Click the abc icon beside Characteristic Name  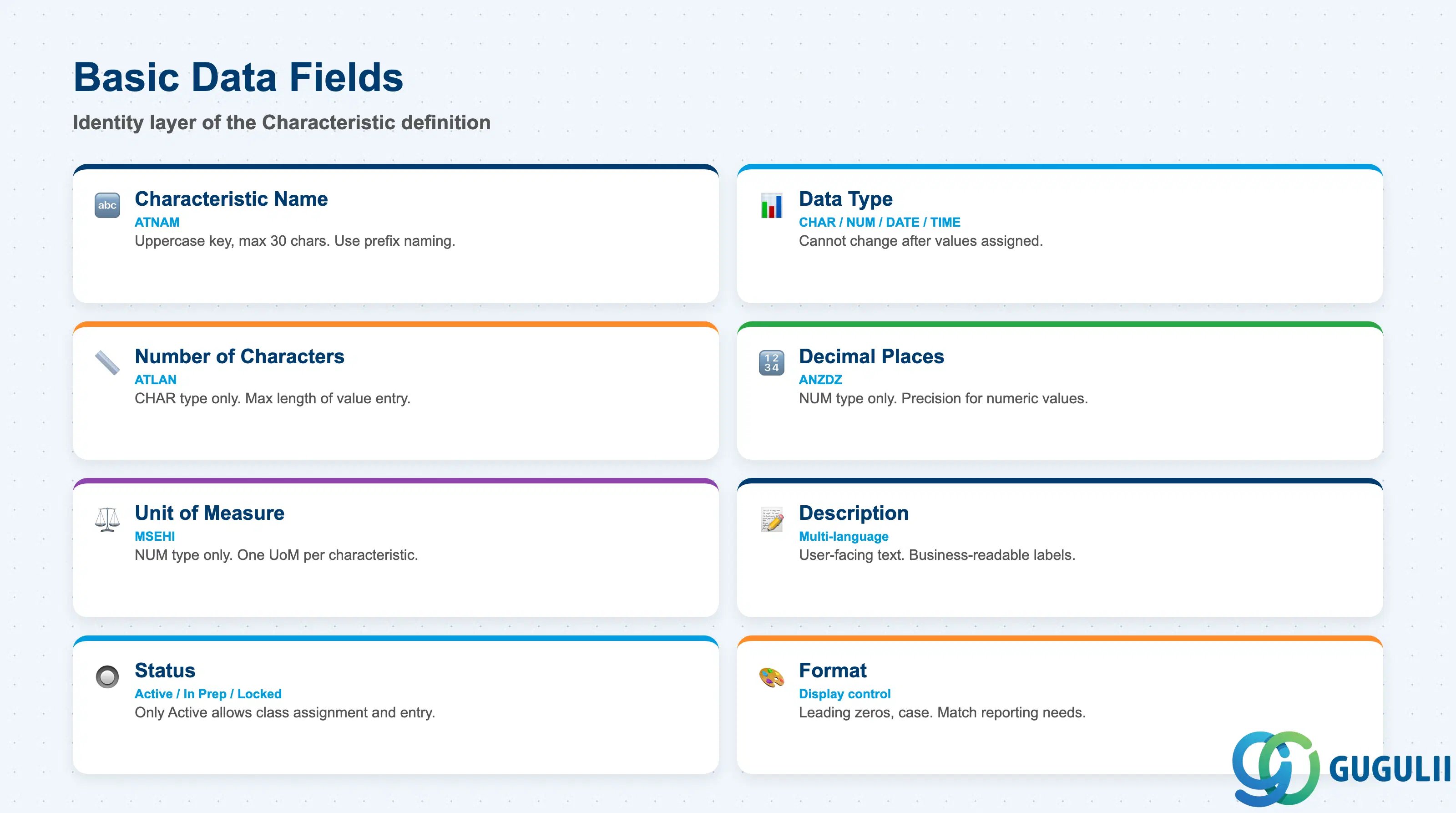coord(107,205)
